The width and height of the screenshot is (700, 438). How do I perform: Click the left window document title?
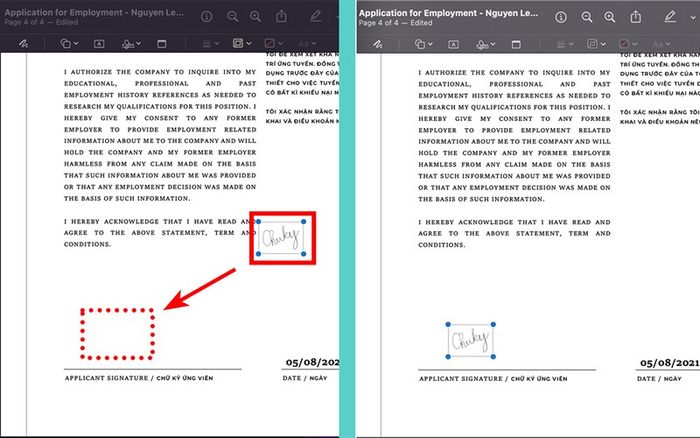[94, 13]
